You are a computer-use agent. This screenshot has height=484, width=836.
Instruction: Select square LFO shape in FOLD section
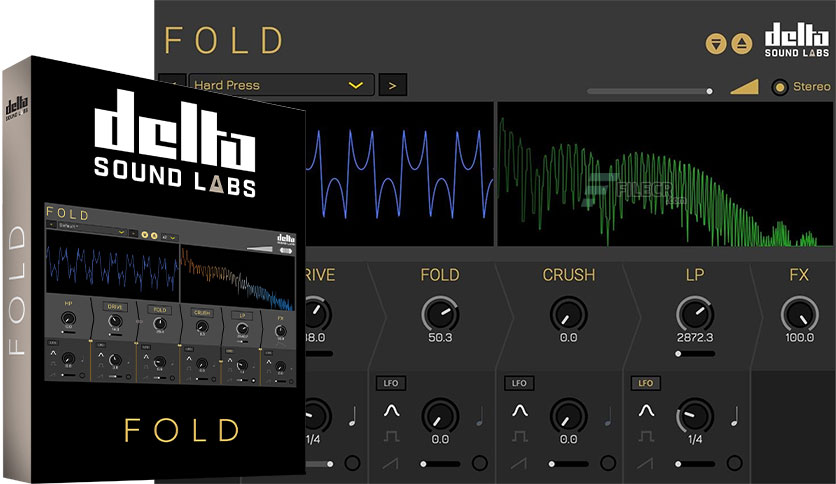click(x=391, y=437)
